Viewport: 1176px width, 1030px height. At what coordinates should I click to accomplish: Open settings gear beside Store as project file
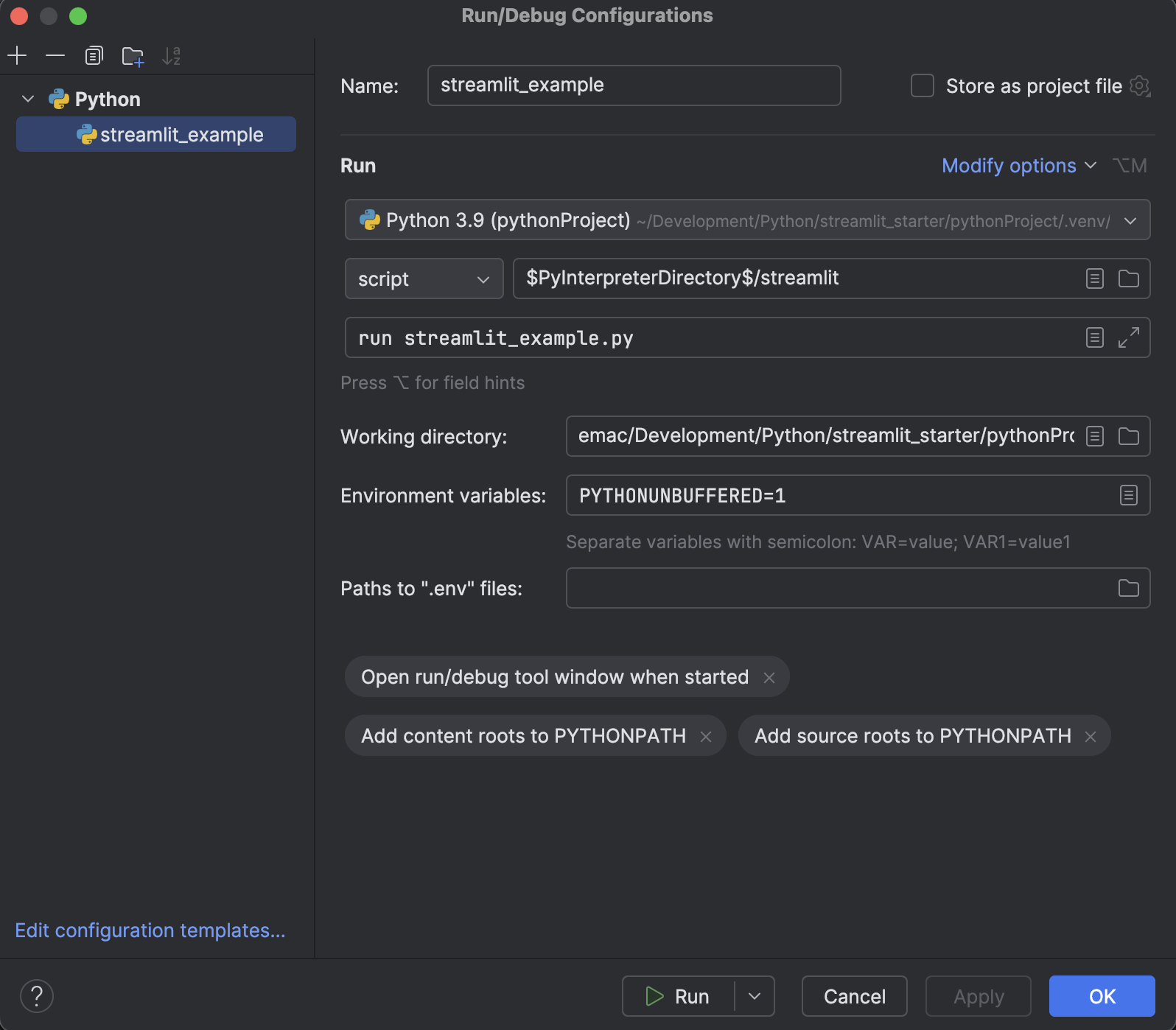(1140, 86)
